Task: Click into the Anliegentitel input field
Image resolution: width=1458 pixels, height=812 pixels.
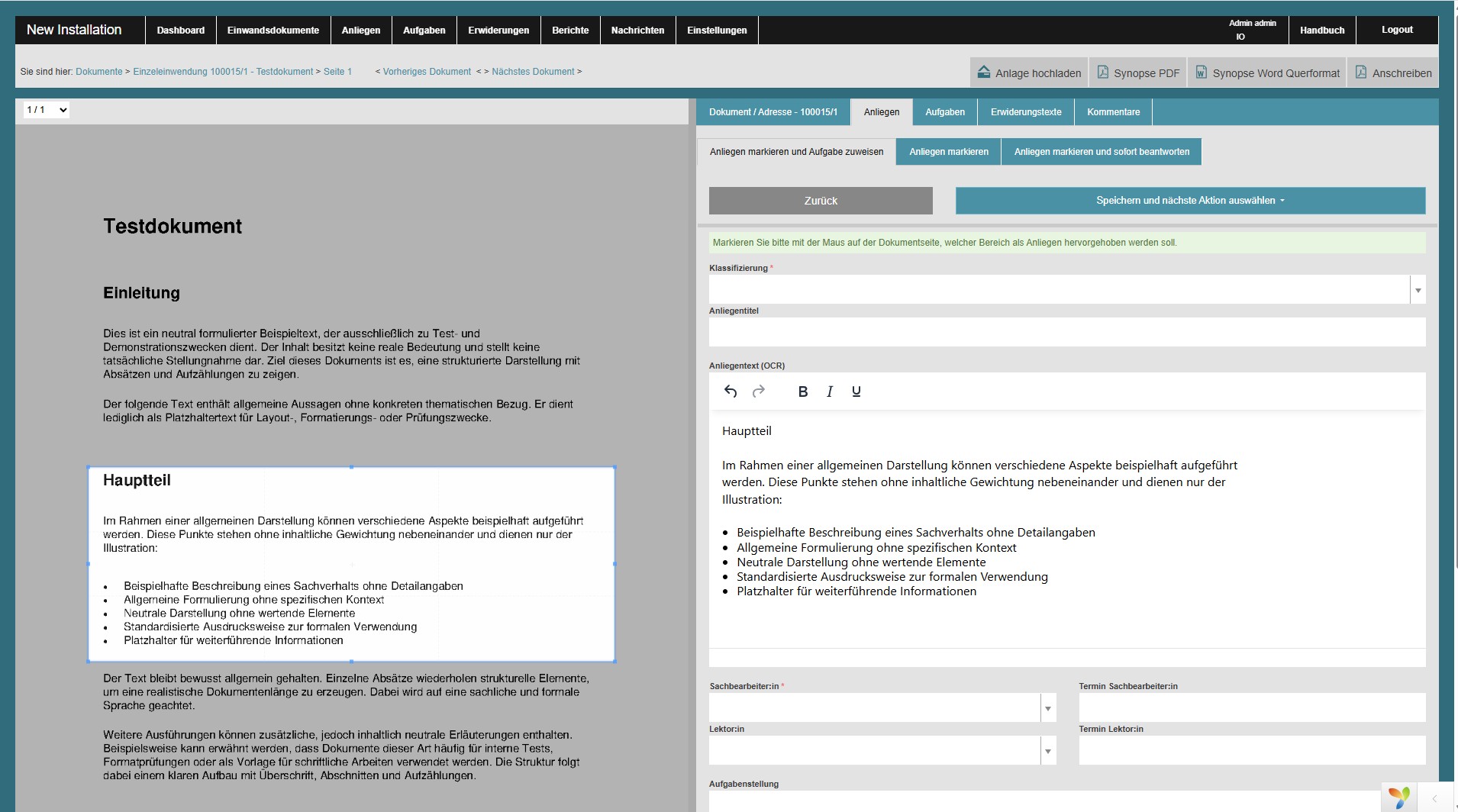Action: (1066, 333)
